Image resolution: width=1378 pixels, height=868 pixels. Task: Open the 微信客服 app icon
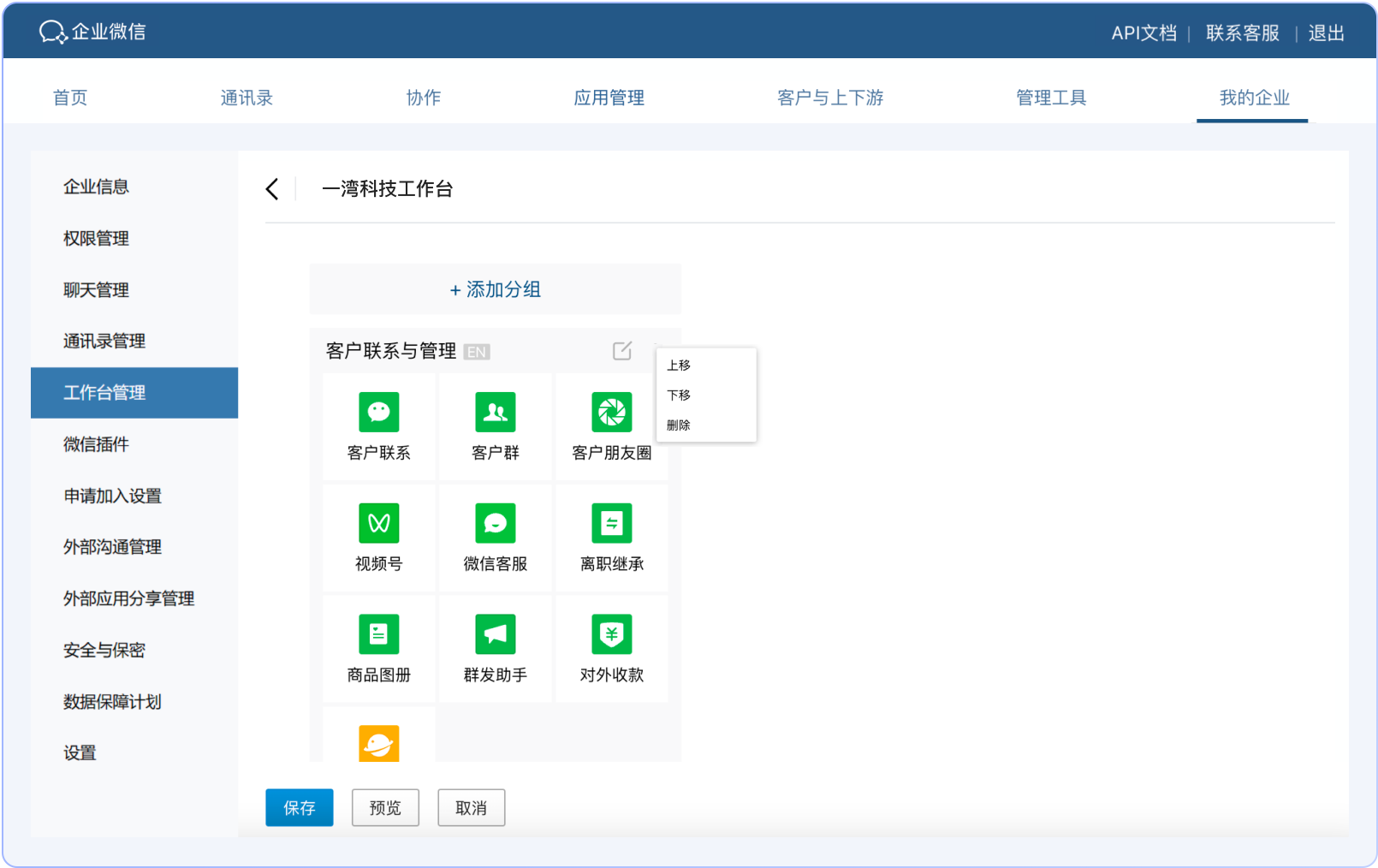click(x=496, y=523)
